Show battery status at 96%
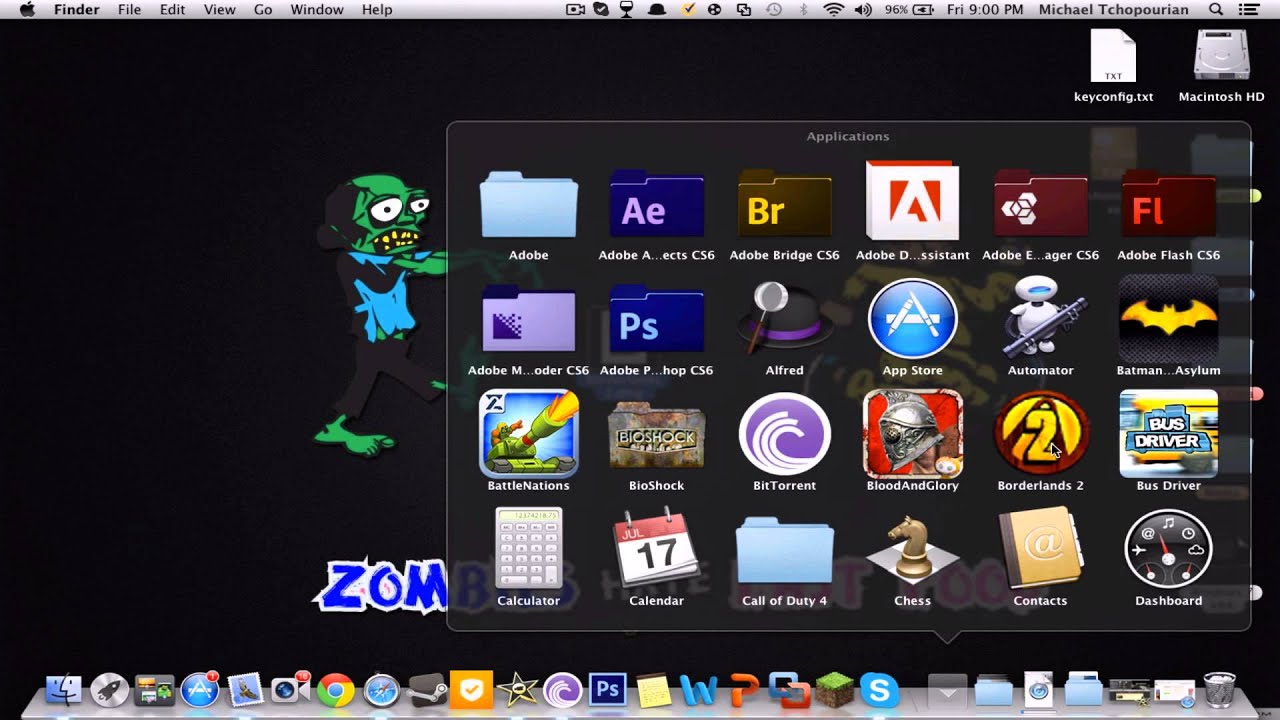Viewport: 1280px width, 720px height. 907,10
